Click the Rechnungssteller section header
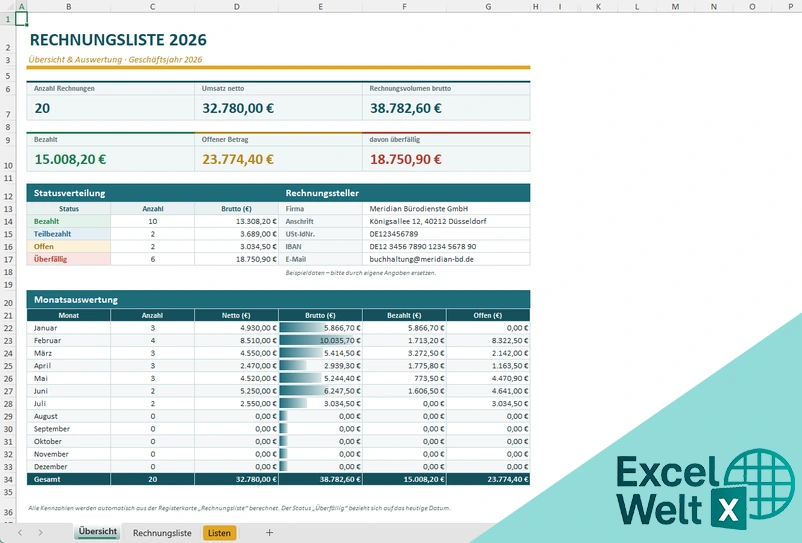 (322, 193)
